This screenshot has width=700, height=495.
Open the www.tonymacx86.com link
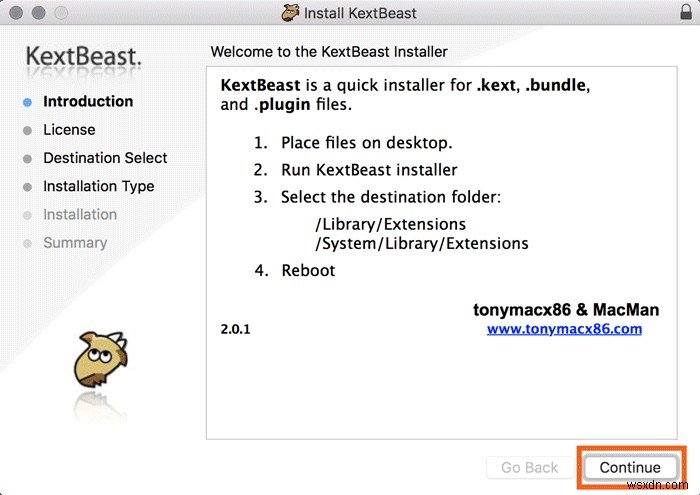564,328
